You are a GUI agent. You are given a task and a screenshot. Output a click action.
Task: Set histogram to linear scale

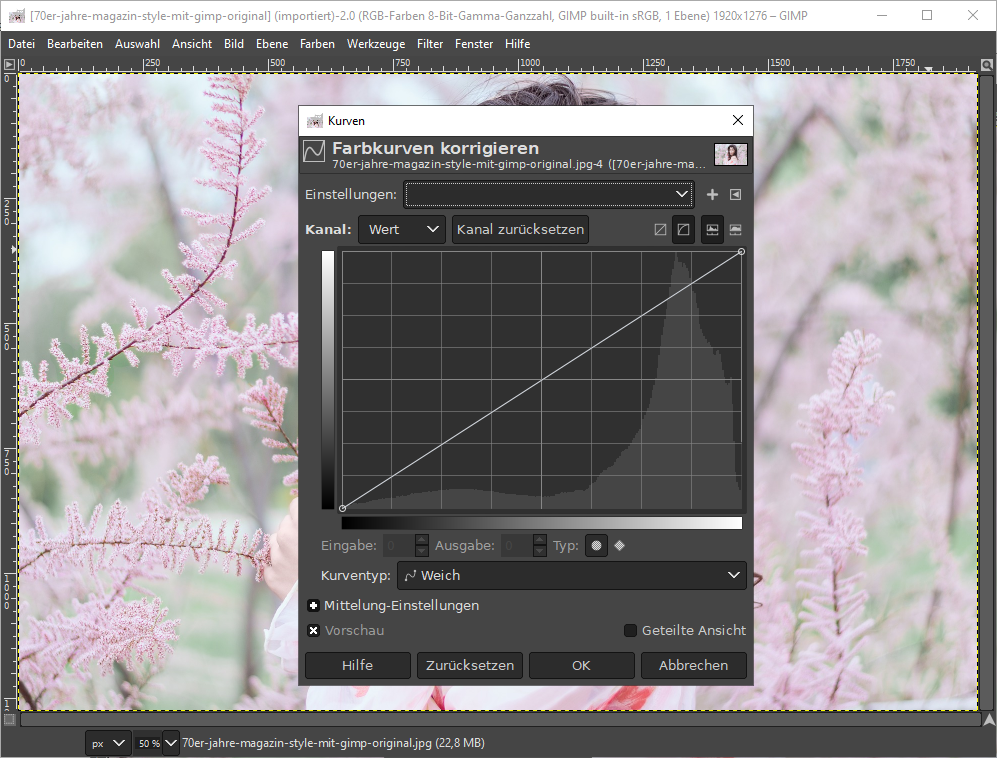(x=712, y=229)
